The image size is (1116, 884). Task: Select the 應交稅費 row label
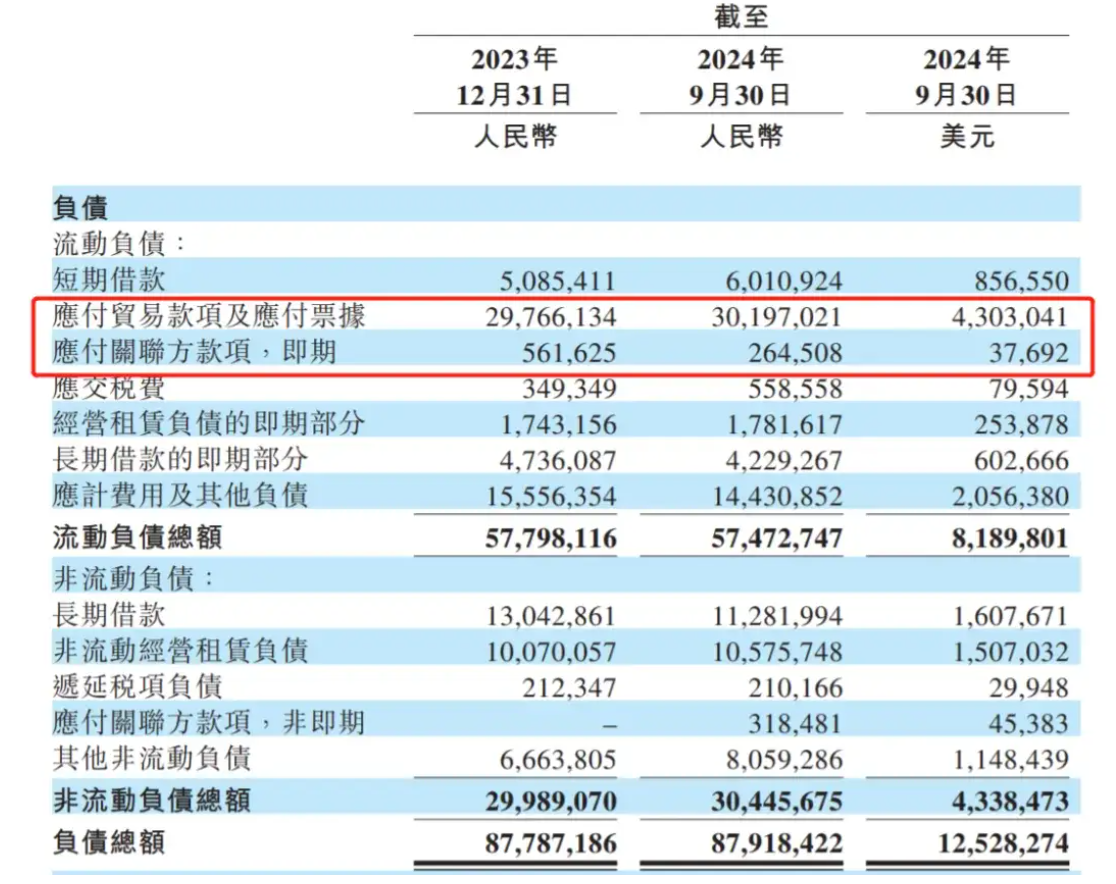click(x=109, y=387)
